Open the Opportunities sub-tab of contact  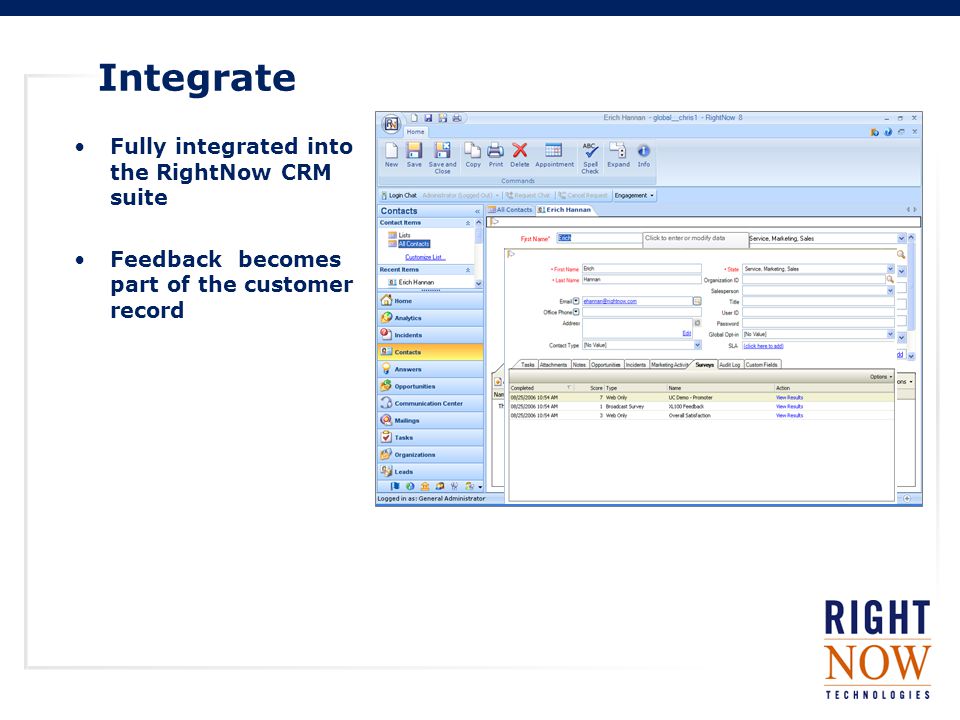coord(606,364)
